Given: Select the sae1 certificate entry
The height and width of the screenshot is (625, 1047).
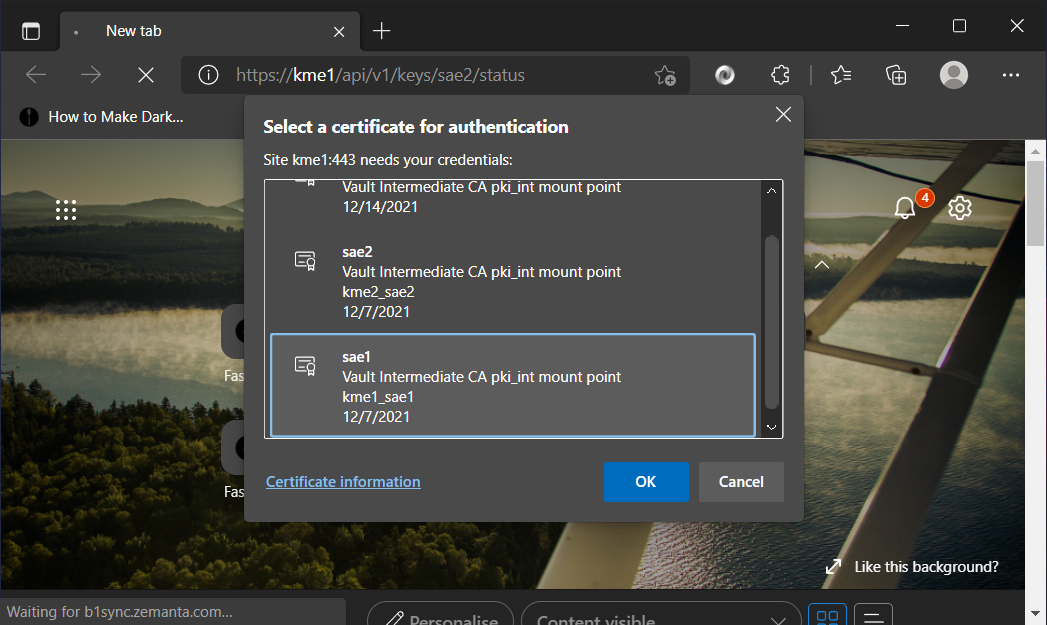Looking at the screenshot, I should 513,385.
